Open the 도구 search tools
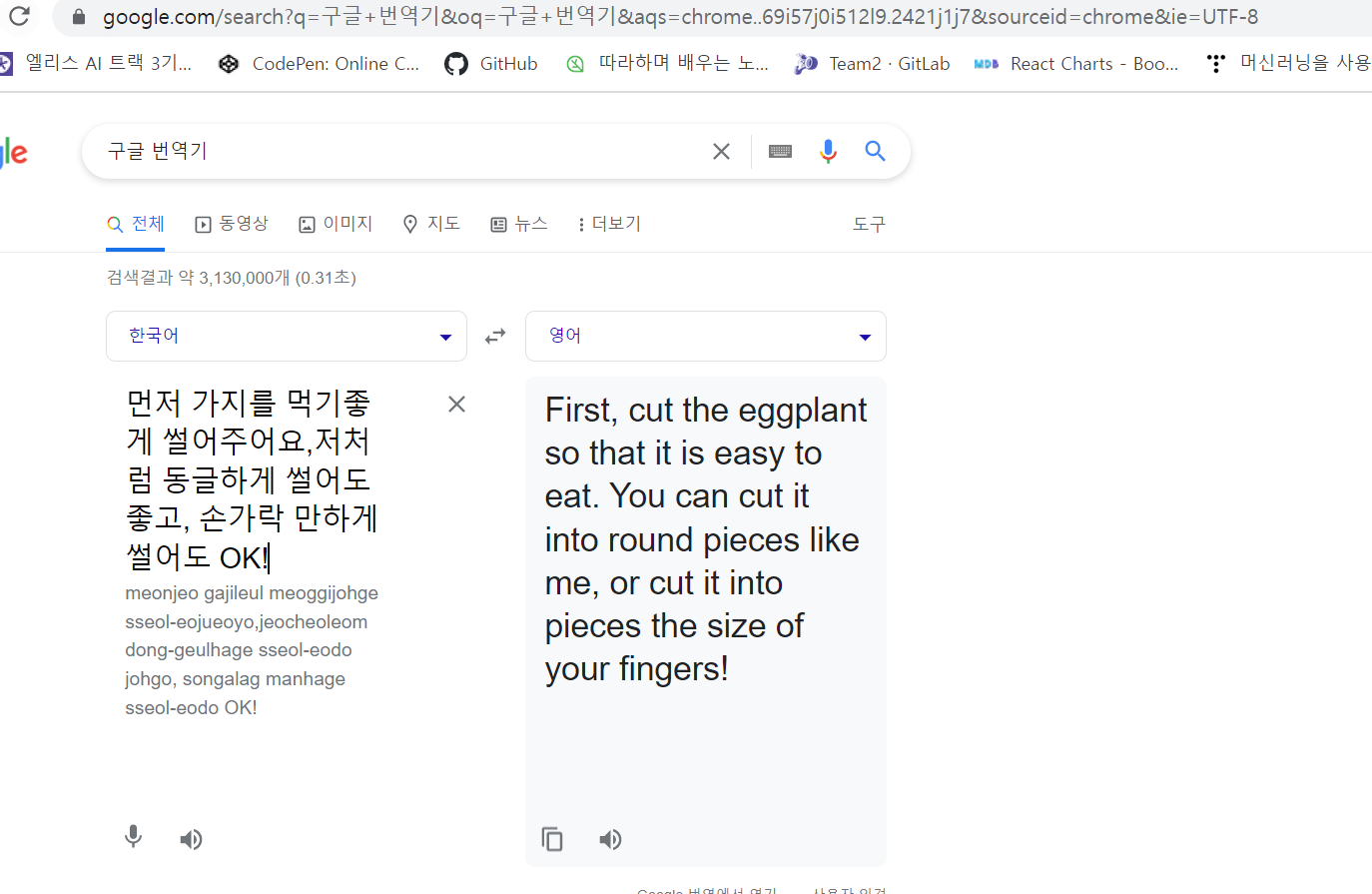The width and height of the screenshot is (1372, 894). (x=869, y=224)
